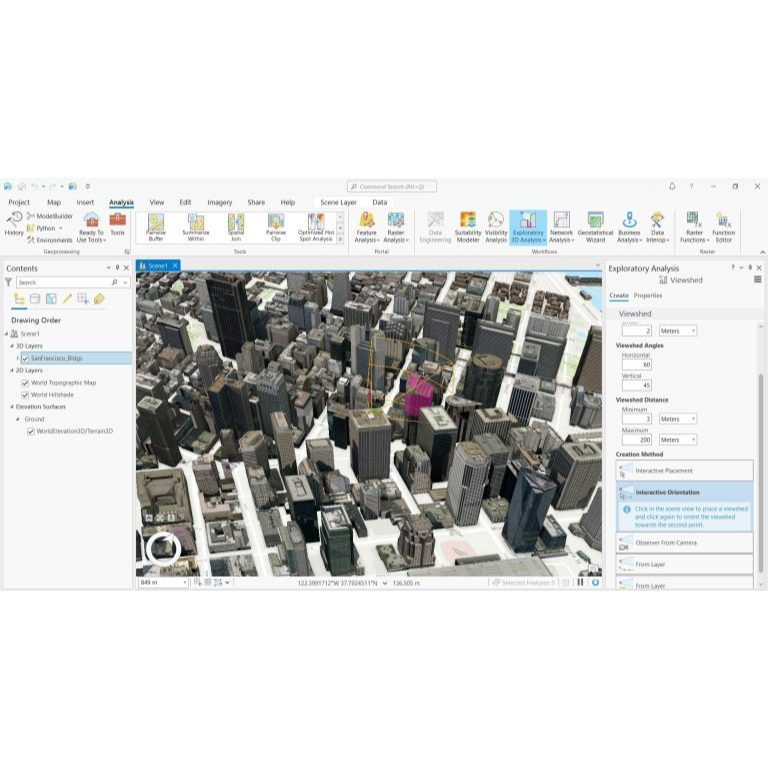
Task: Select Optimized Hot Spot Analysis tool
Action: pos(316,227)
